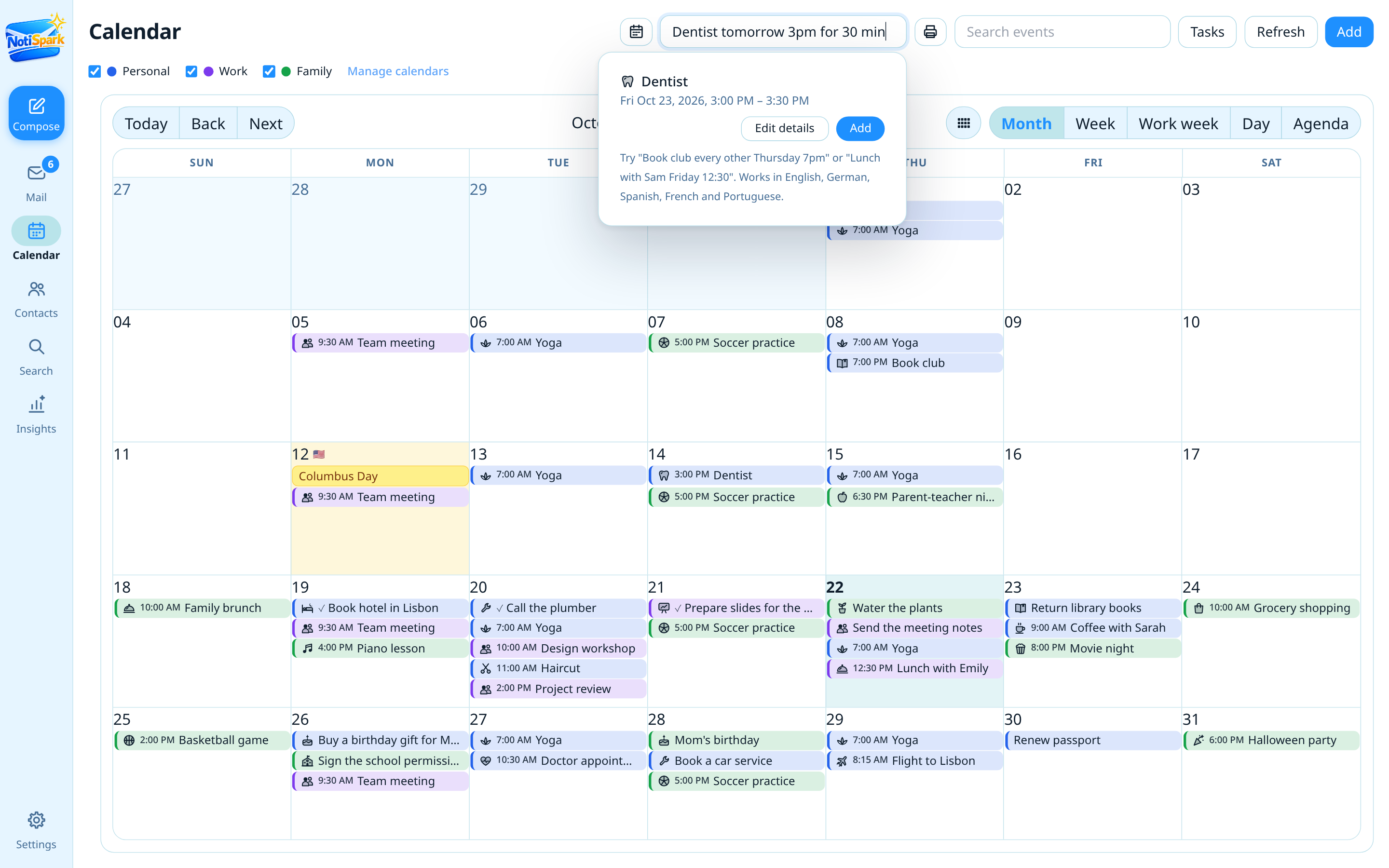The width and height of the screenshot is (1389, 868).
Task: Click Manage calendars link
Action: [398, 71]
